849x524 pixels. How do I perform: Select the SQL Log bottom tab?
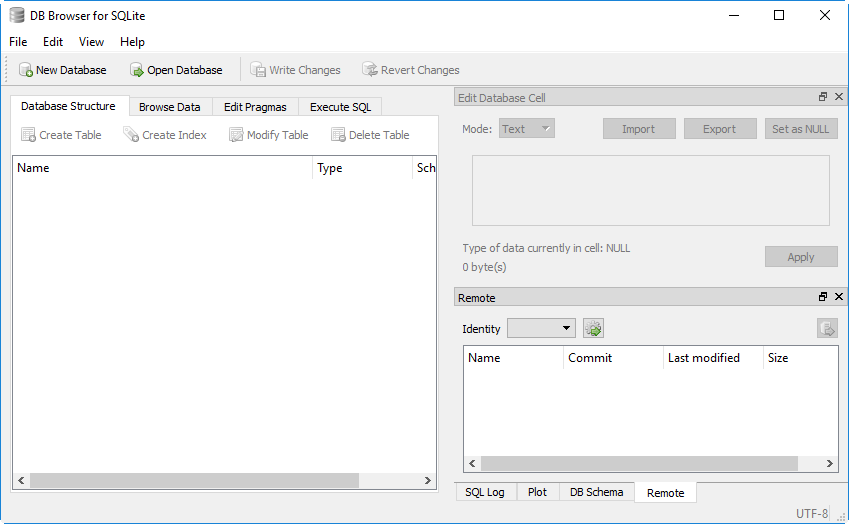(x=485, y=492)
